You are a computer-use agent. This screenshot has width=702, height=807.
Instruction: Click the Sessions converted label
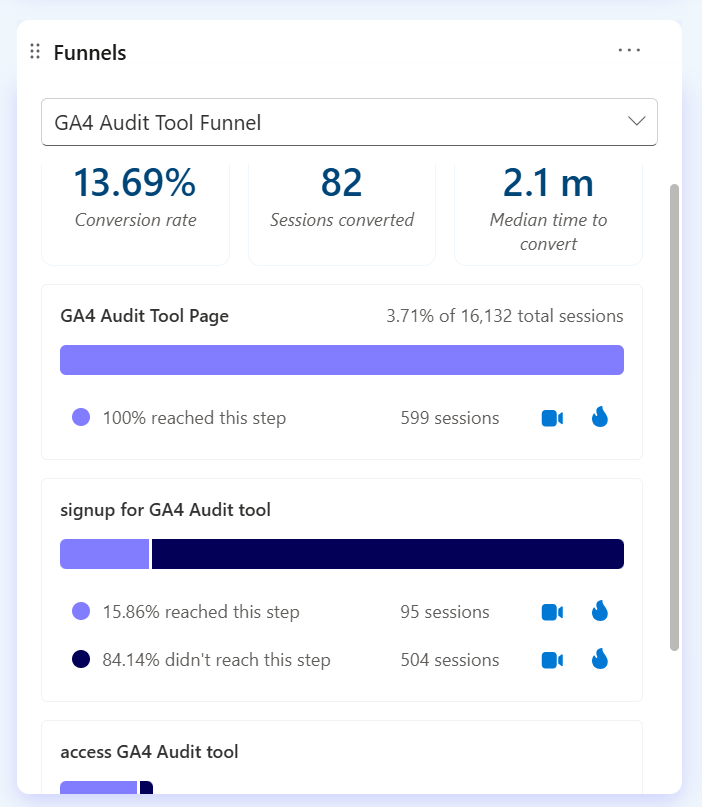click(x=342, y=220)
